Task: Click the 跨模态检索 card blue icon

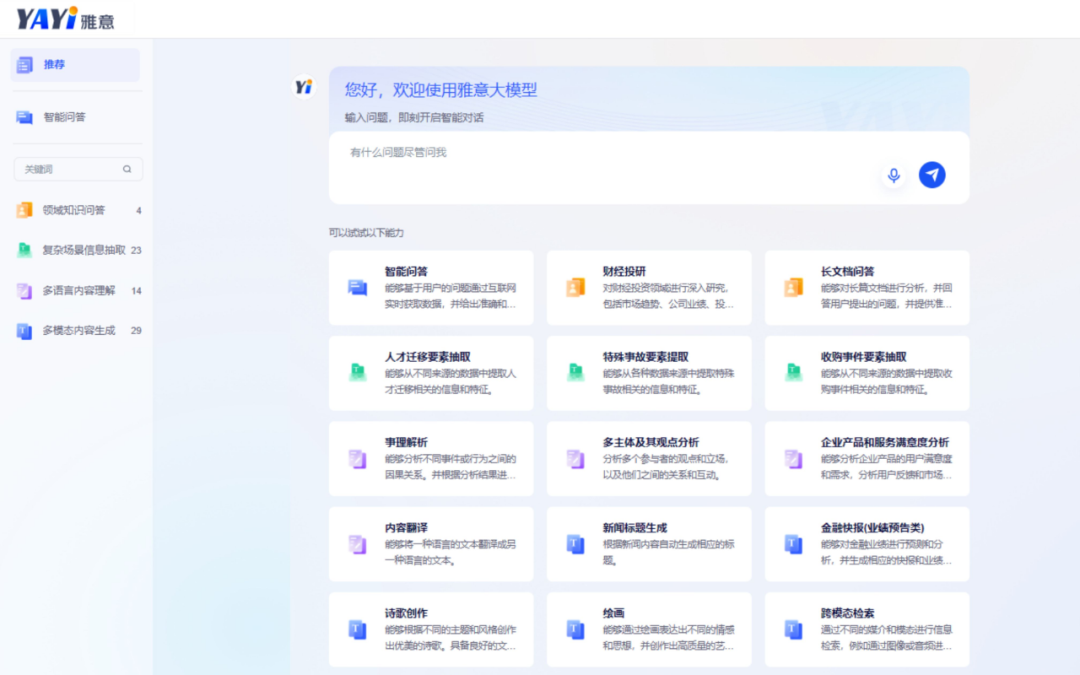Action: (x=793, y=629)
